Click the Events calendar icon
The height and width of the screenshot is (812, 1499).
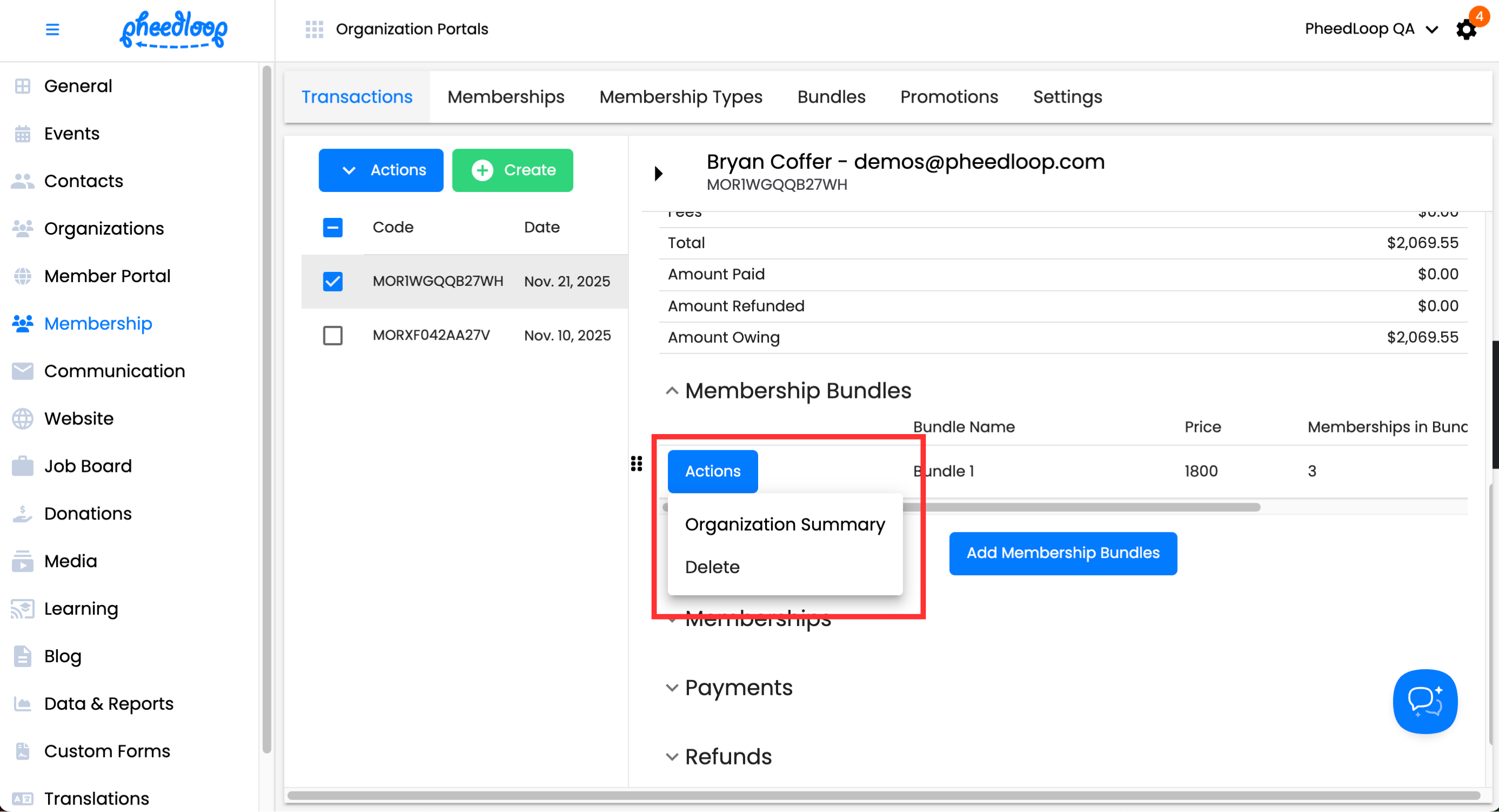23,134
